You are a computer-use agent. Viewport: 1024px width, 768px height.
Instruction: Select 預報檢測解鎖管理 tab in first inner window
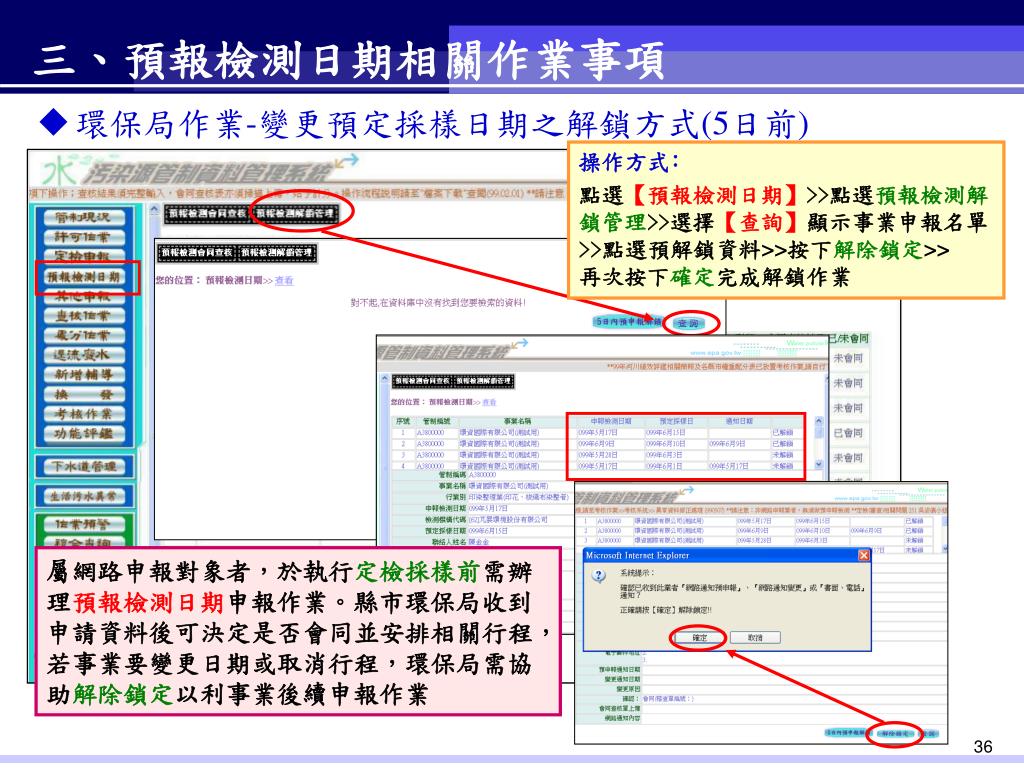point(277,252)
